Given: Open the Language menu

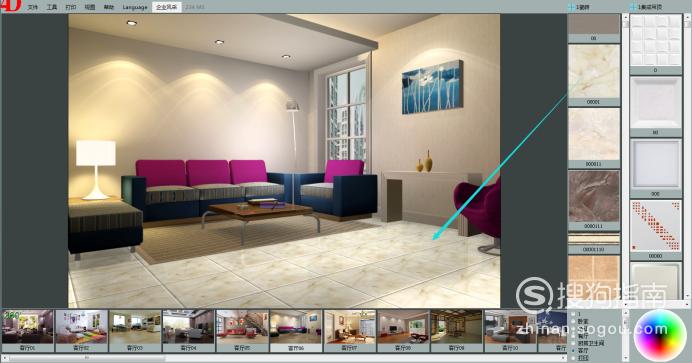Looking at the screenshot, I should pyautogui.click(x=135, y=7).
